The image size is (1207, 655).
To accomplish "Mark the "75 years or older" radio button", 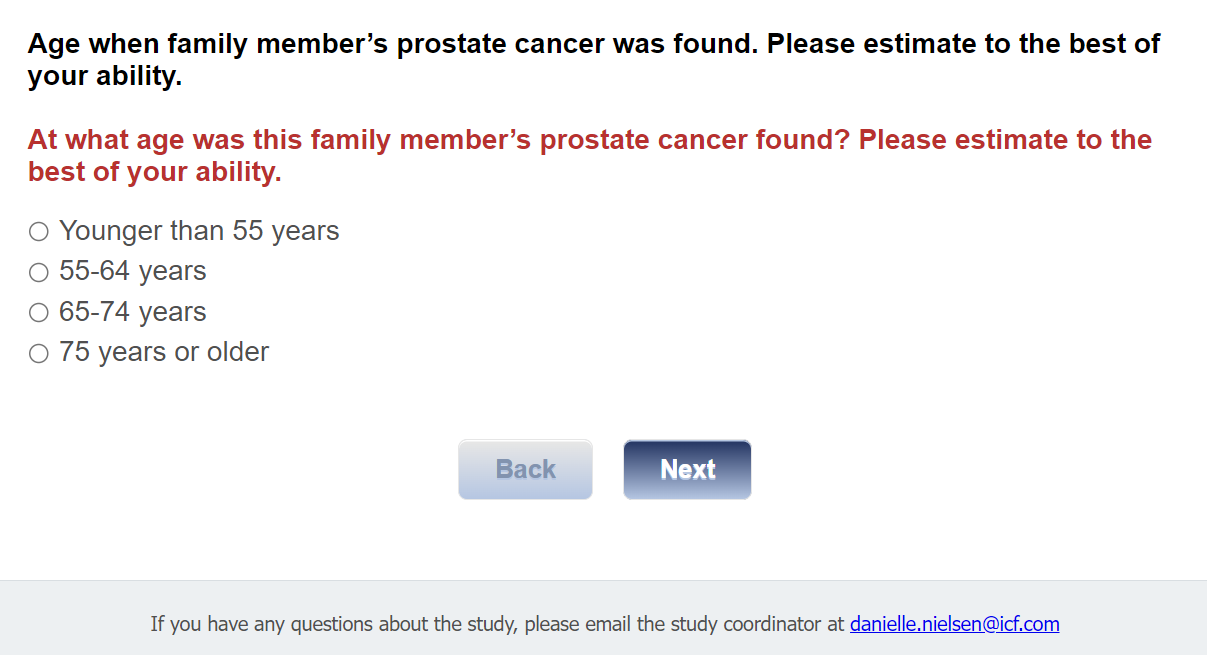I will 39,353.
